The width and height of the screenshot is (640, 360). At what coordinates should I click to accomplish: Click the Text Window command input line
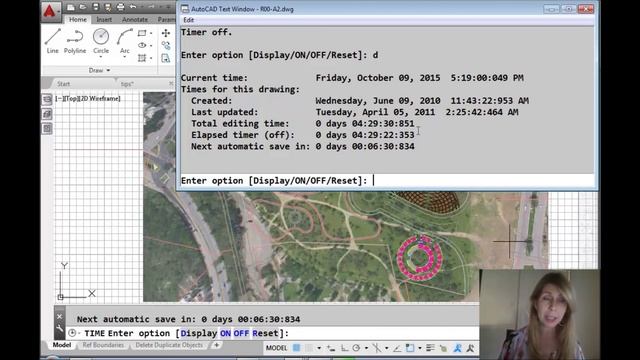(387, 180)
